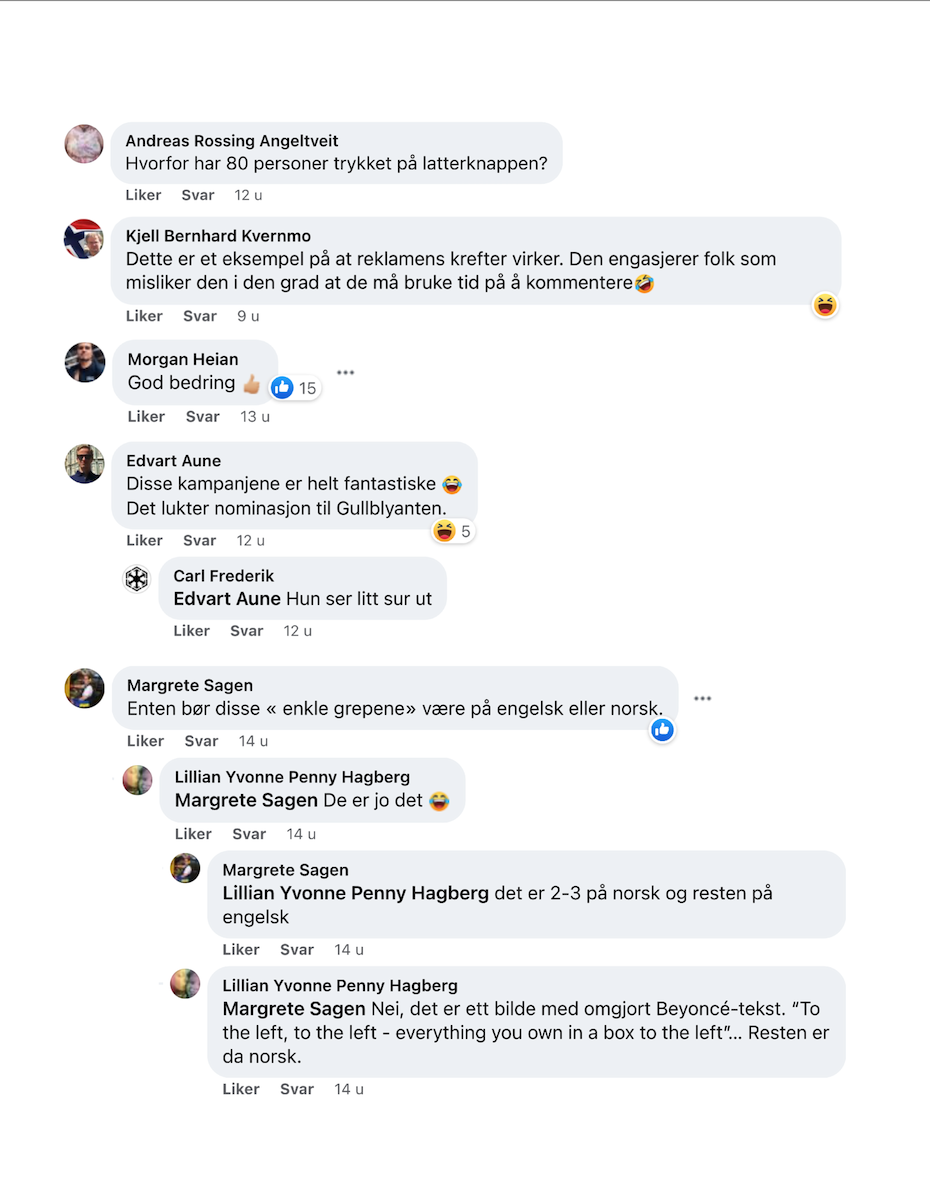Click the 12 u timestamp under Andreas's comment
The image size is (930, 1200).
[x=248, y=195]
